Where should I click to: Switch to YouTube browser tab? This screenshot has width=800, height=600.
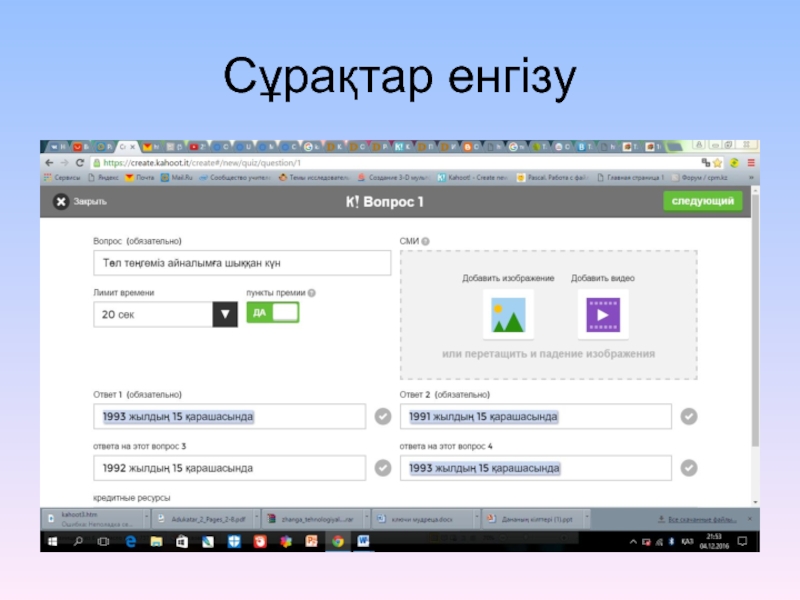pos(197,147)
